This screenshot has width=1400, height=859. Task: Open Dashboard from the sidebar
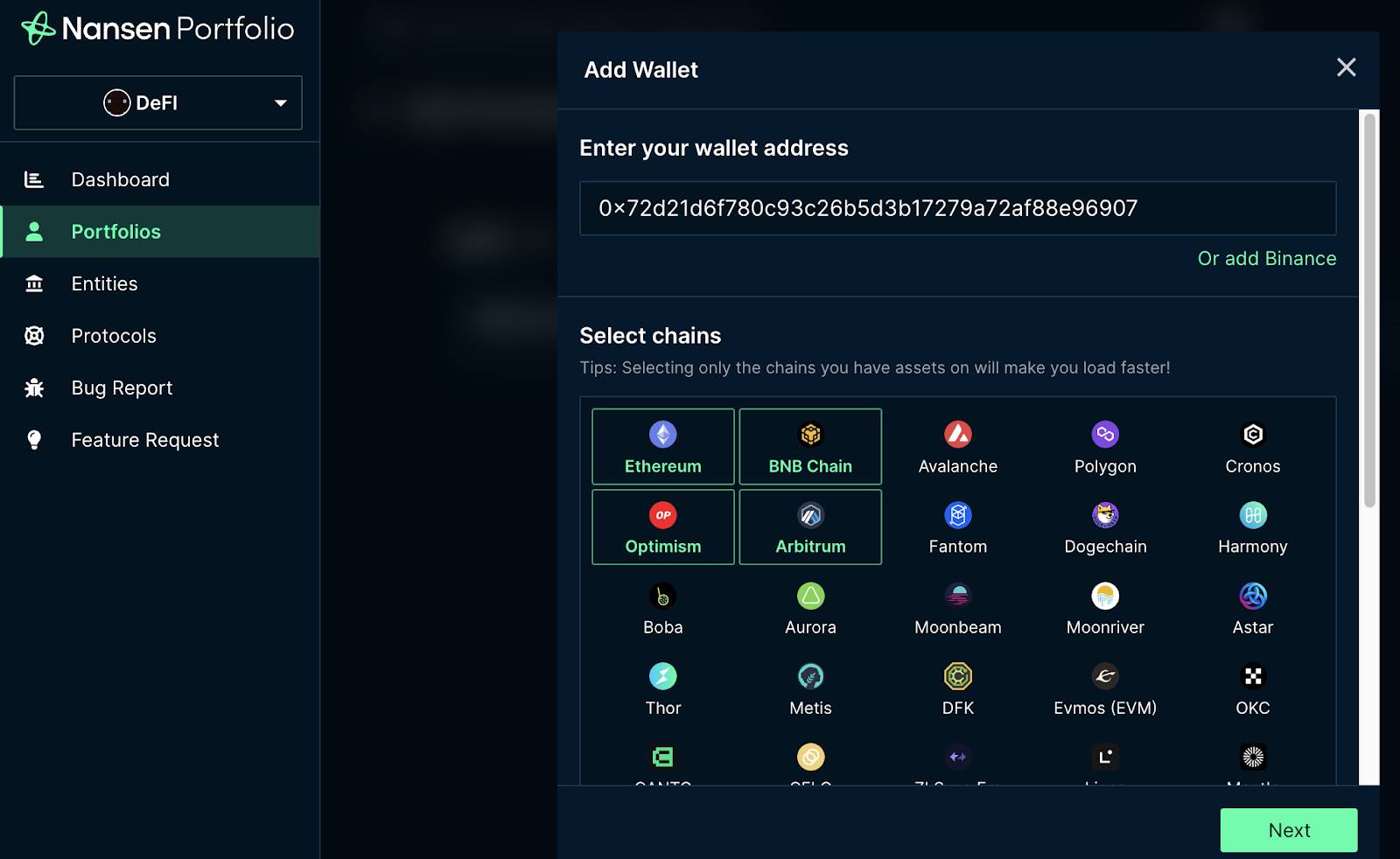[x=160, y=179]
